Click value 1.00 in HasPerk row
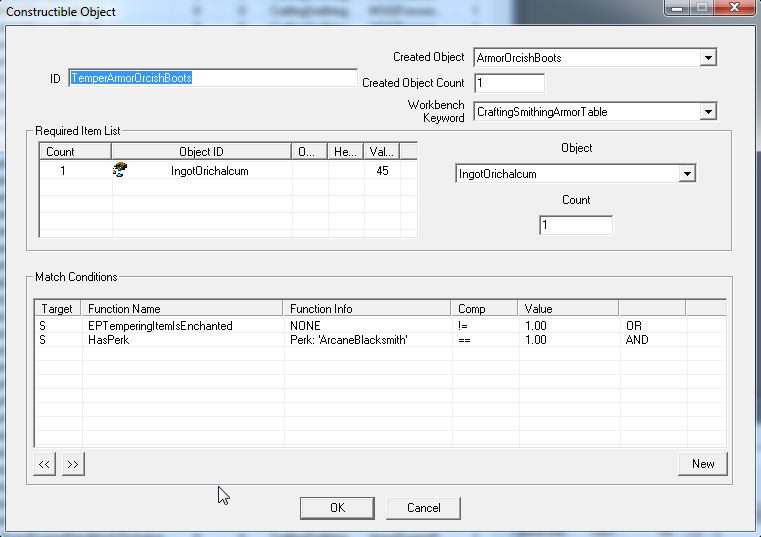 (536, 340)
